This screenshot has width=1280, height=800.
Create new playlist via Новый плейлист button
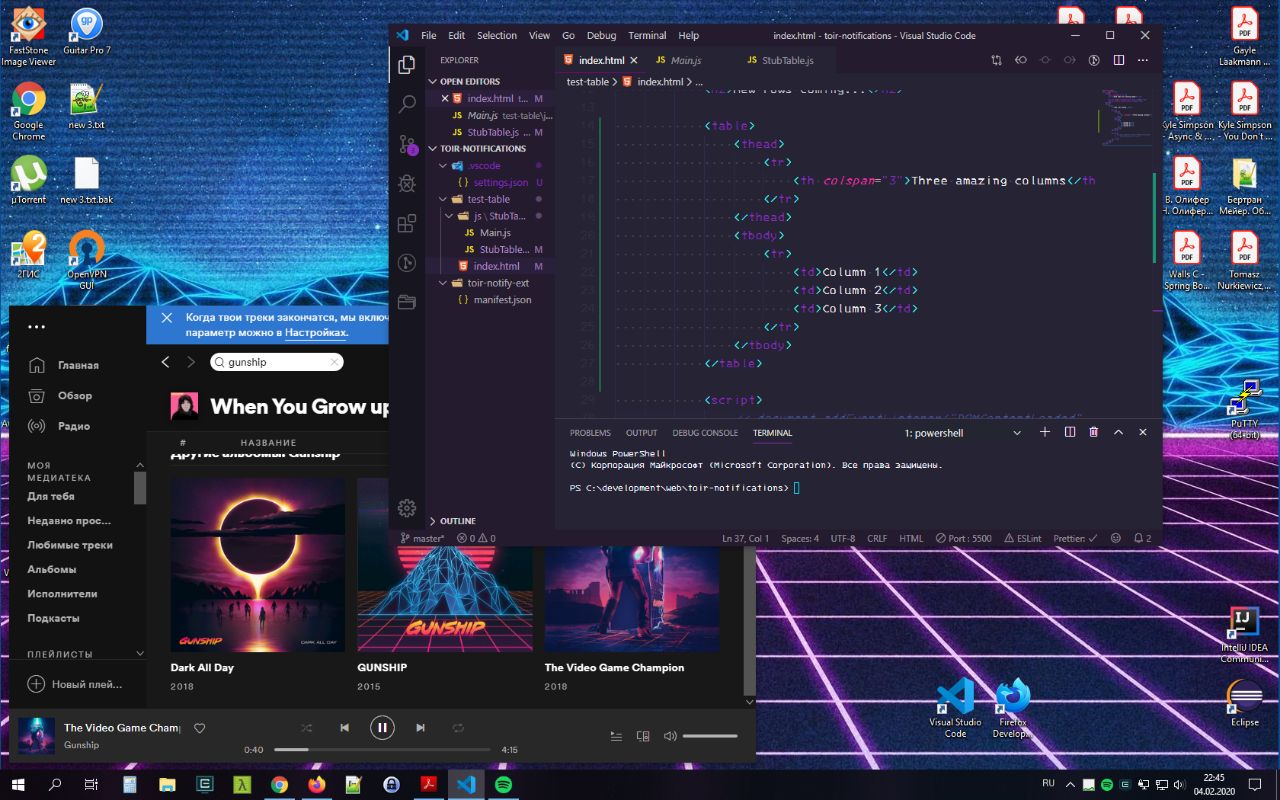(75, 684)
